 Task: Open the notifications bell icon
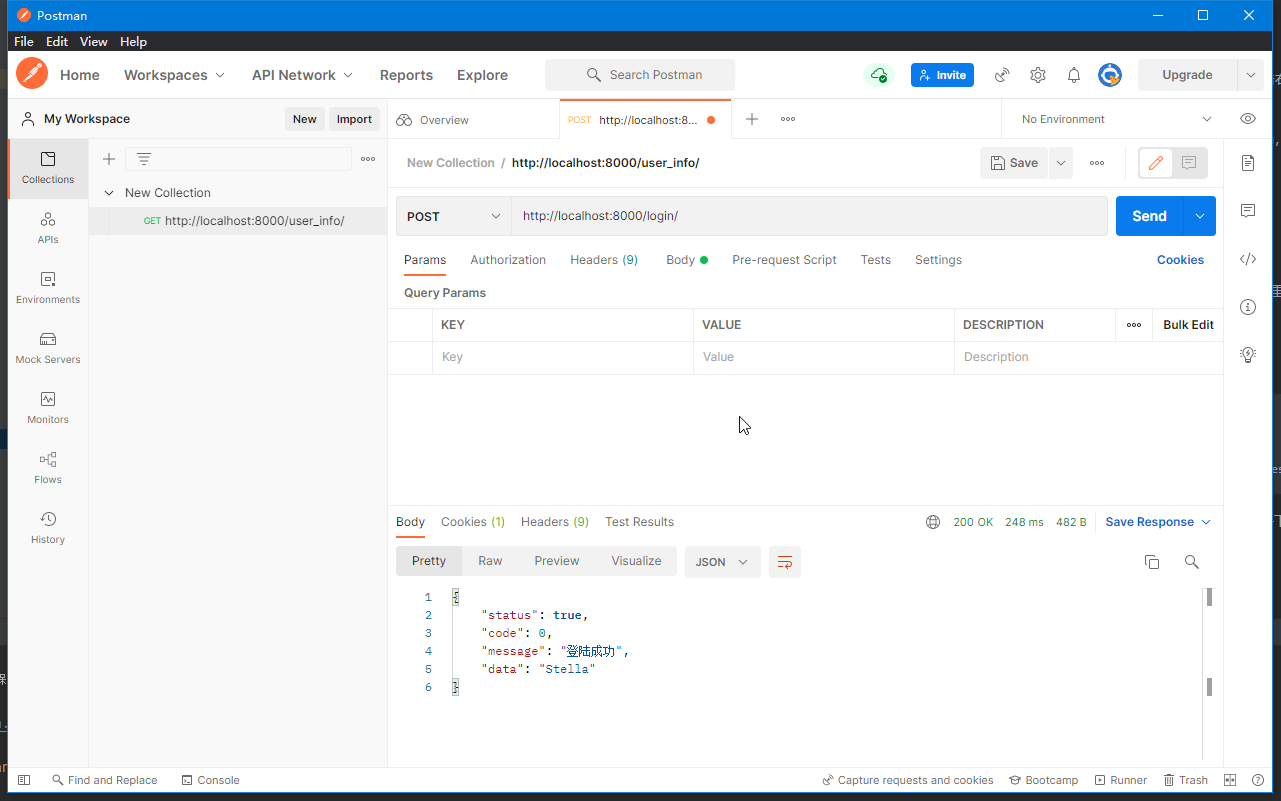(x=1074, y=75)
